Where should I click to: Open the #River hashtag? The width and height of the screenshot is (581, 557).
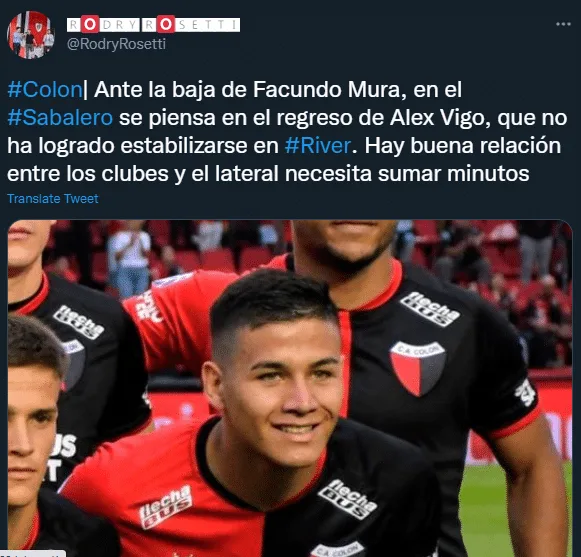click(x=318, y=145)
